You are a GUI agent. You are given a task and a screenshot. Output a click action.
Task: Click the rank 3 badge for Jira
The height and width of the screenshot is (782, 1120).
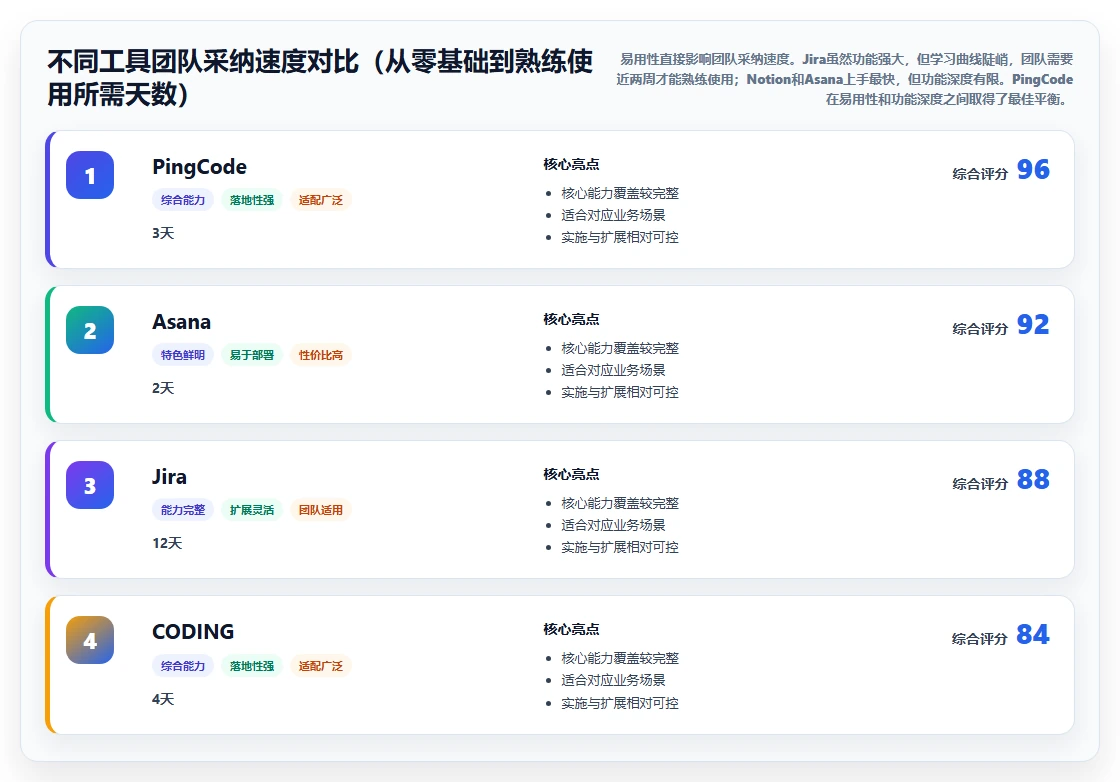(x=90, y=485)
